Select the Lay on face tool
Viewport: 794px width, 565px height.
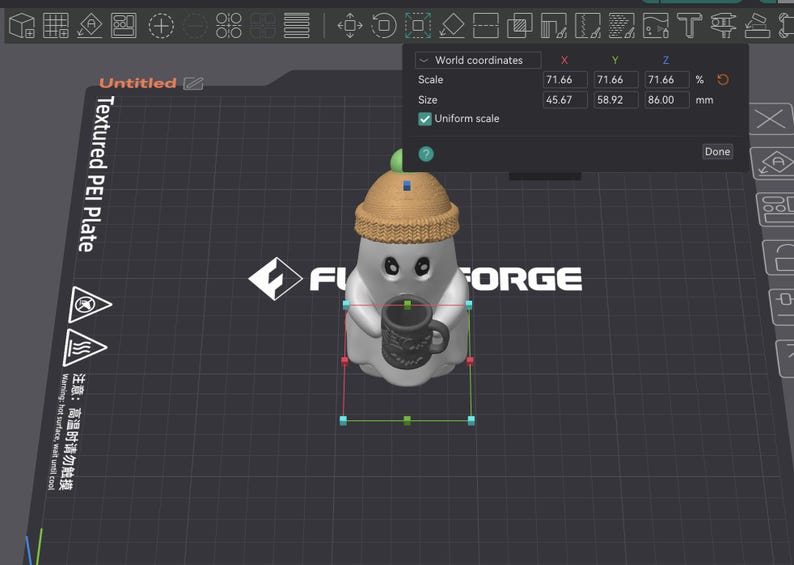pos(452,25)
